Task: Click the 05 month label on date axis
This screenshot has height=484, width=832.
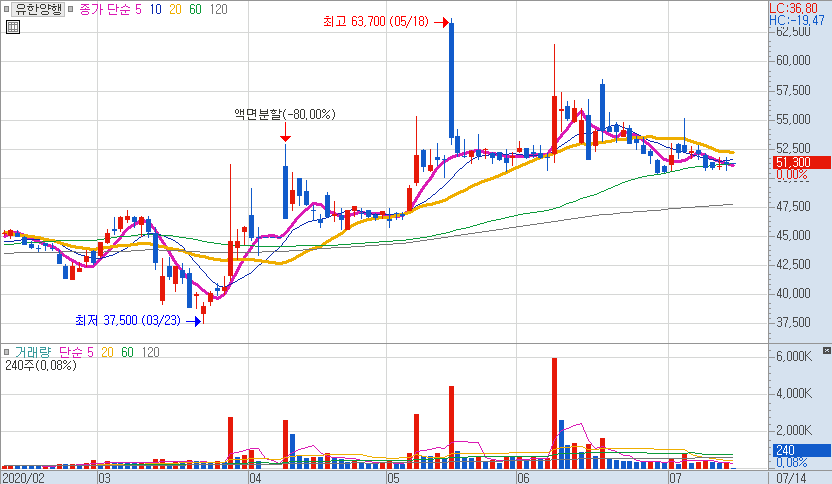Action: point(393,478)
